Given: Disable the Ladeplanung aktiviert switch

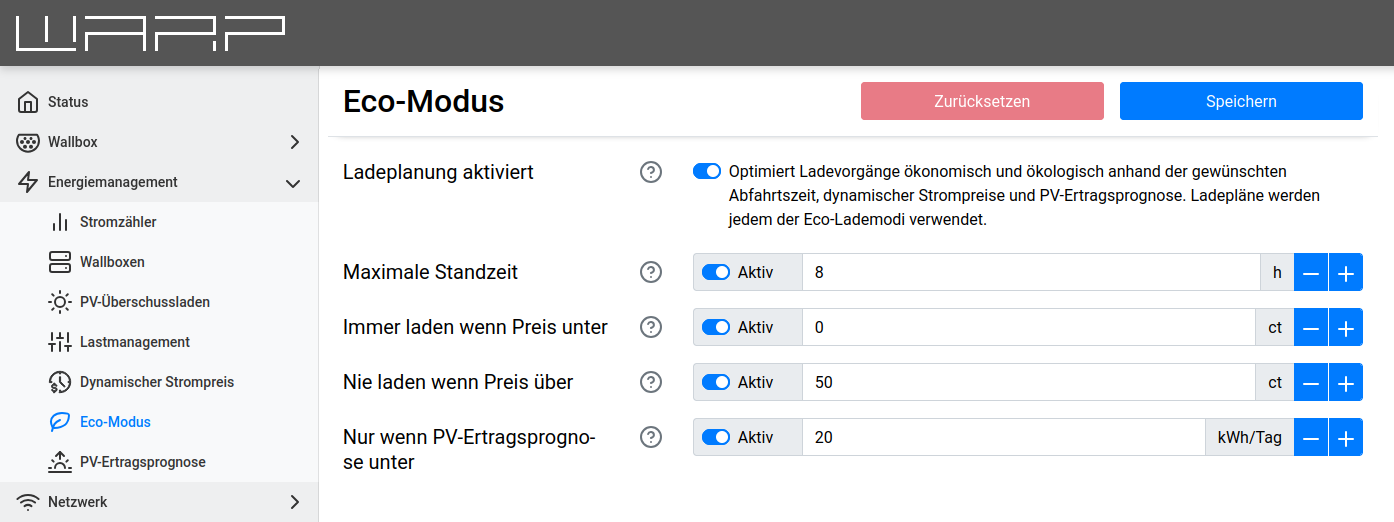Looking at the screenshot, I should (707, 171).
